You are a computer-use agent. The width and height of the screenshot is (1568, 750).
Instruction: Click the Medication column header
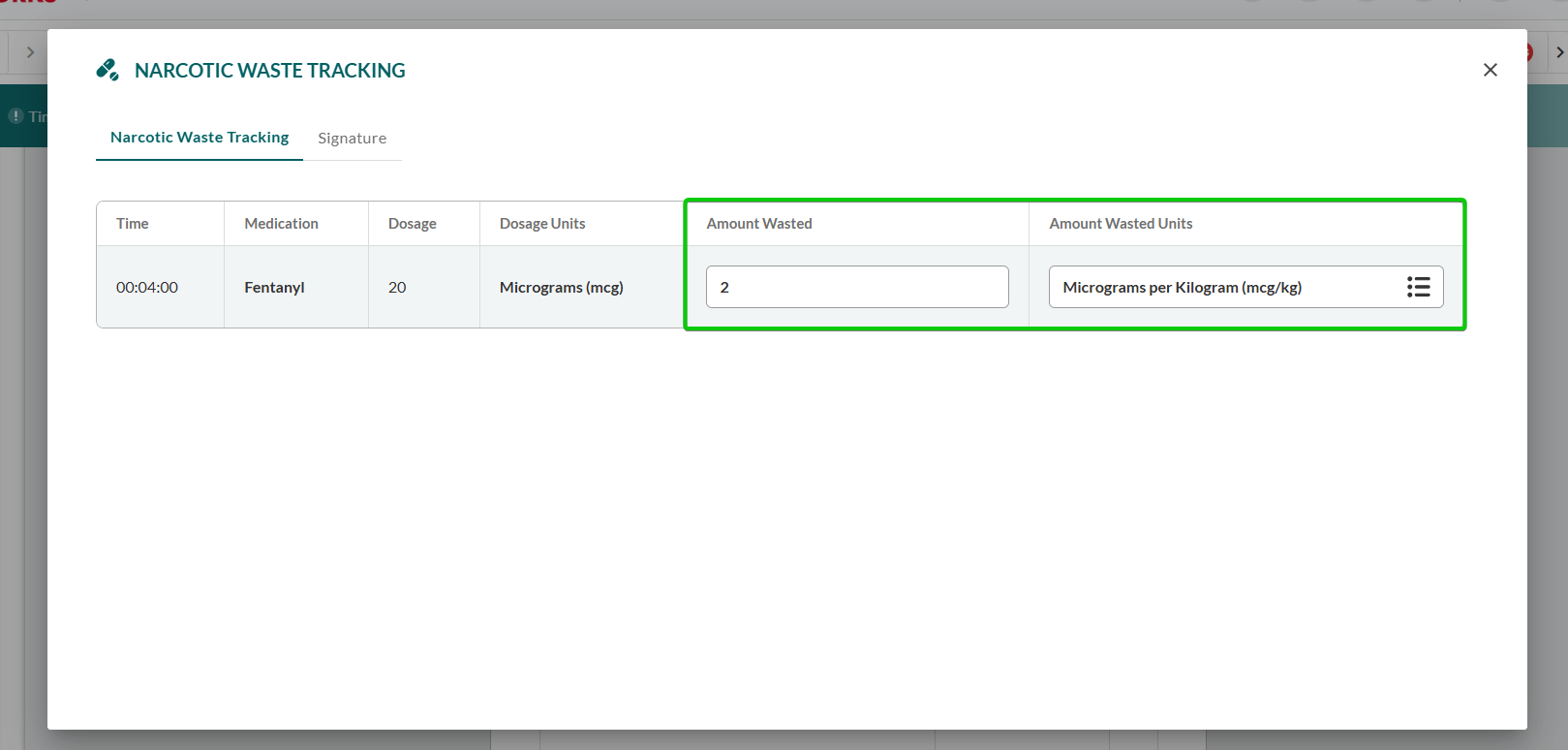click(x=281, y=224)
